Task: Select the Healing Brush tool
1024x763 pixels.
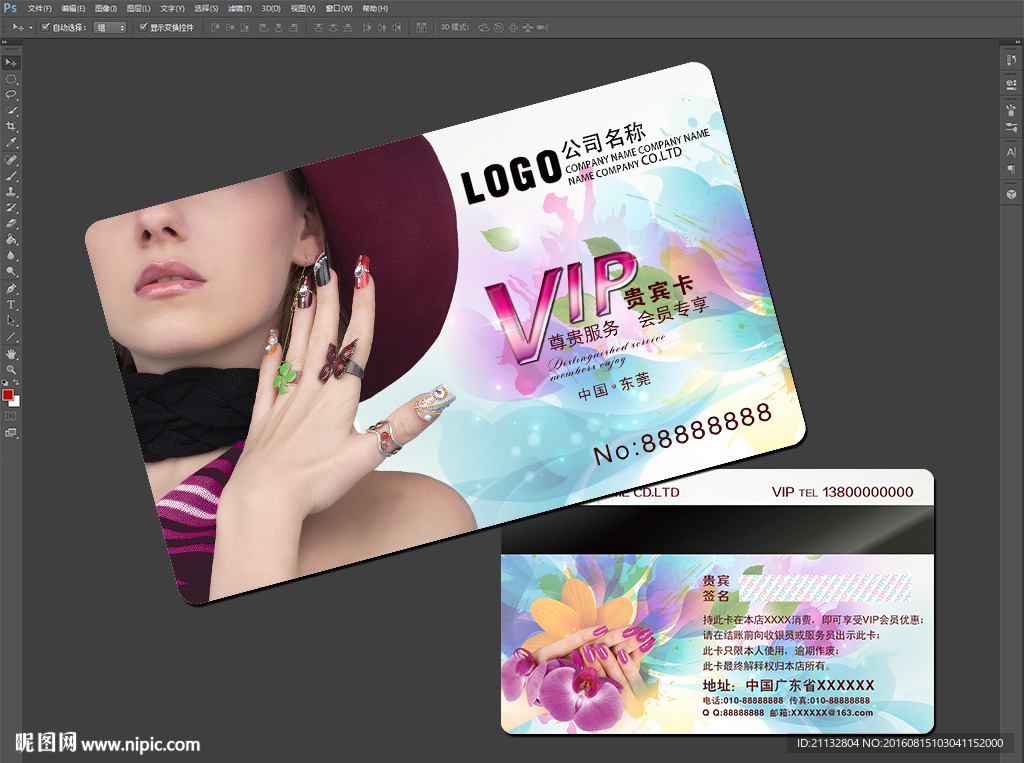Action: pyautogui.click(x=11, y=160)
